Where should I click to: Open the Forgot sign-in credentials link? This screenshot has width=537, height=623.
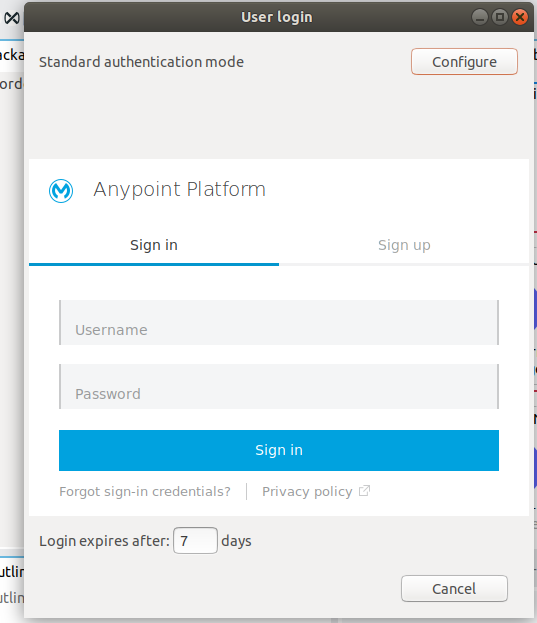(145, 491)
